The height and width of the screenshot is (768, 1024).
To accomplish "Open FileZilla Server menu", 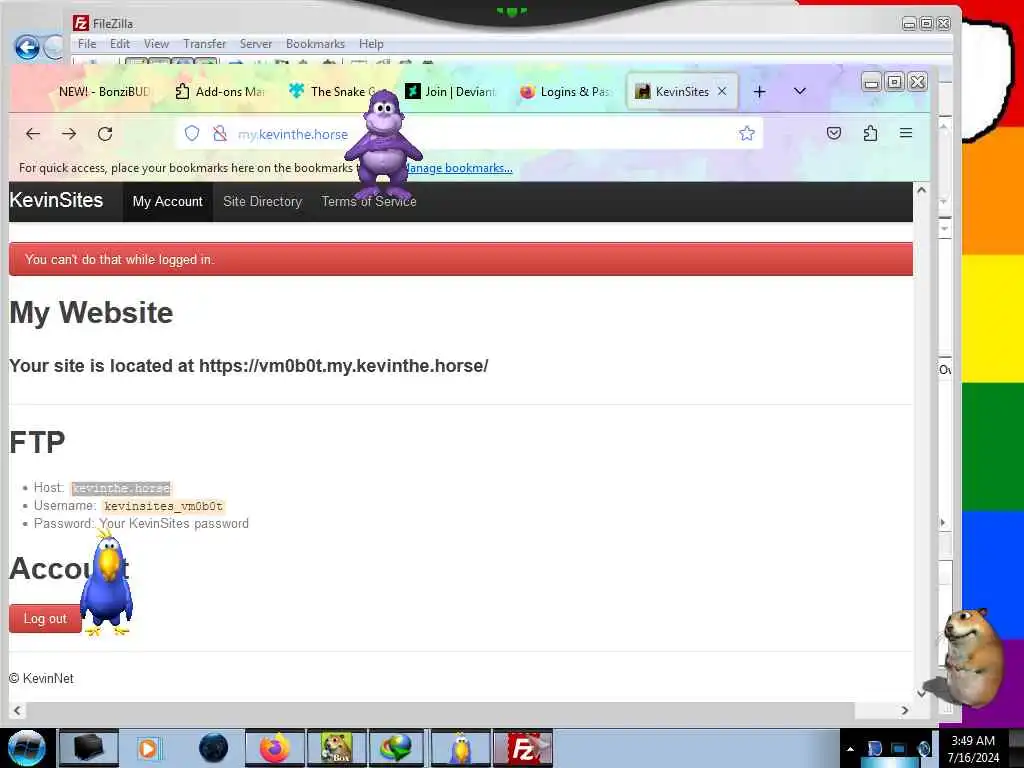I will 255,44.
